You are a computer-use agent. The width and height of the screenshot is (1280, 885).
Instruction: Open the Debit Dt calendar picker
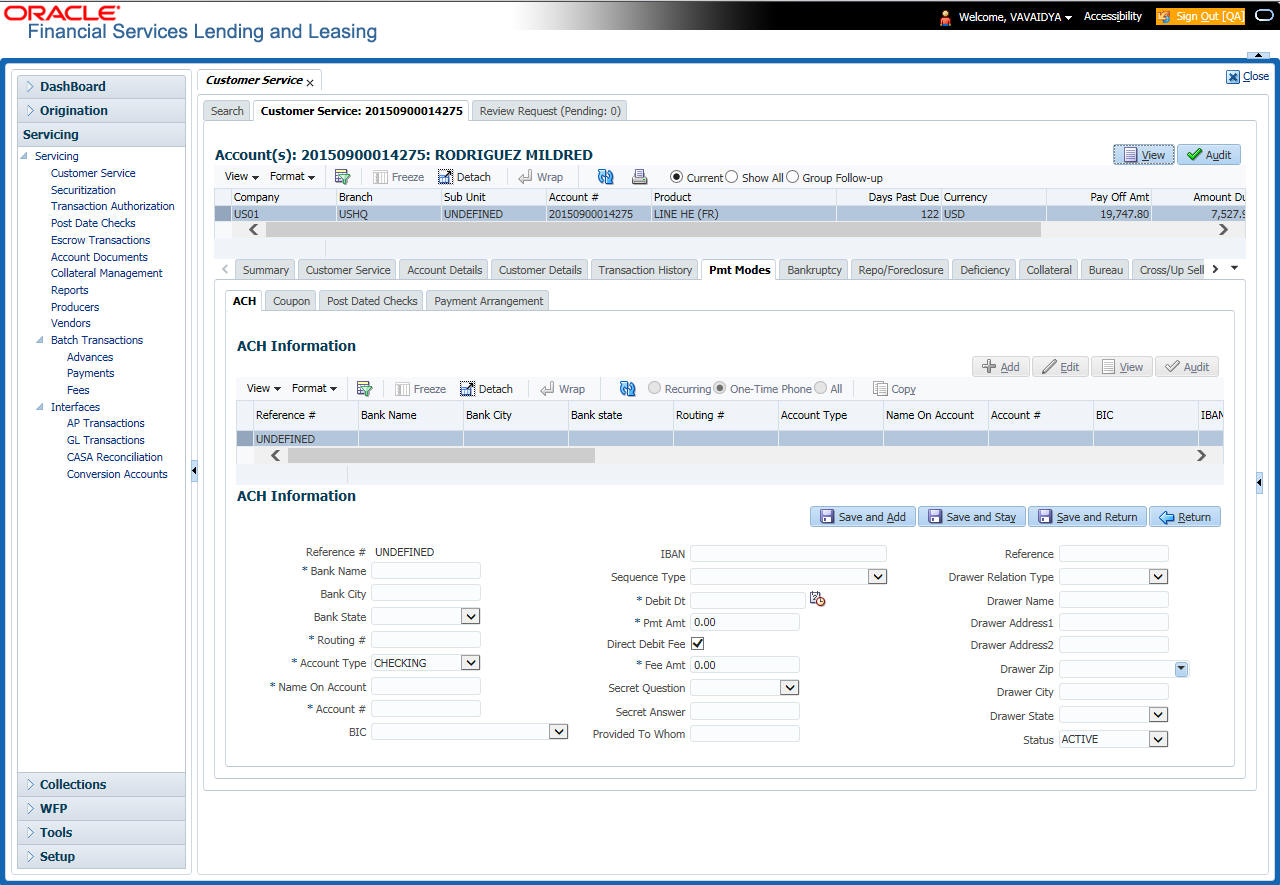818,600
